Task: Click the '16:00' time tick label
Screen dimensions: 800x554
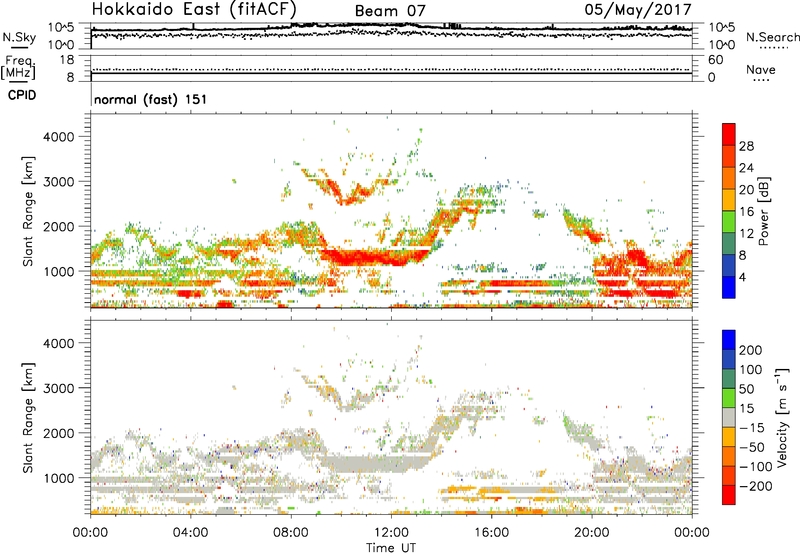Action: point(492,533)
